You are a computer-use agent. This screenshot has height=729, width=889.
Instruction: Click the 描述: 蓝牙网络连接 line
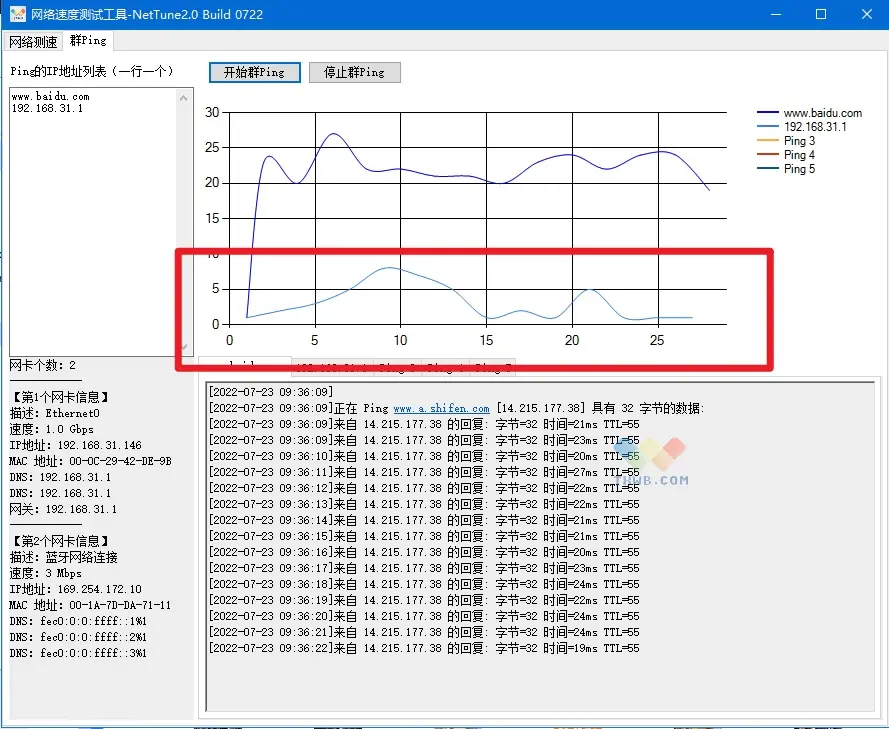[x=64, y=557]
